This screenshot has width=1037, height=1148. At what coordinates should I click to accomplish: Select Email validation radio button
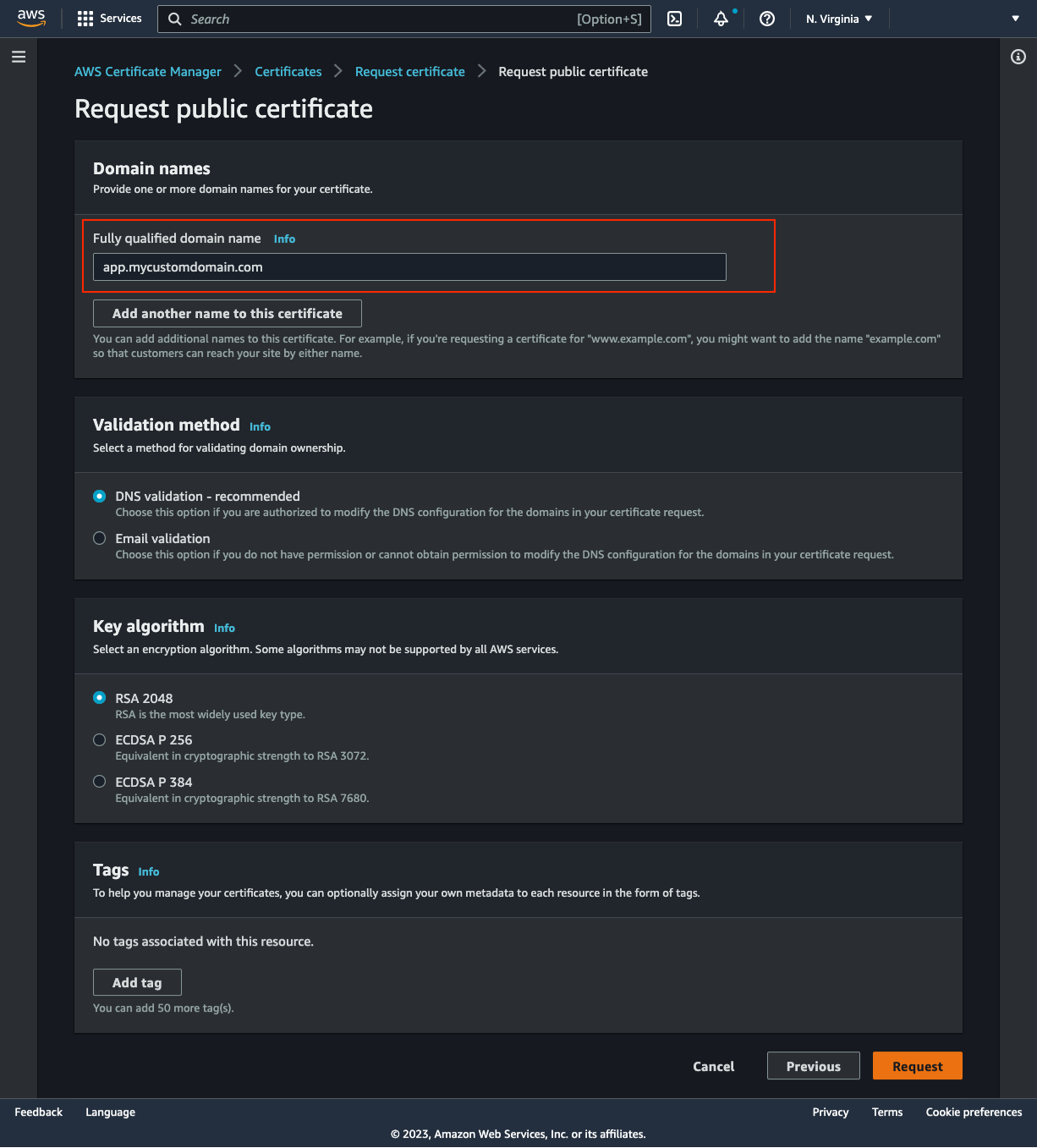coord(100,539)
